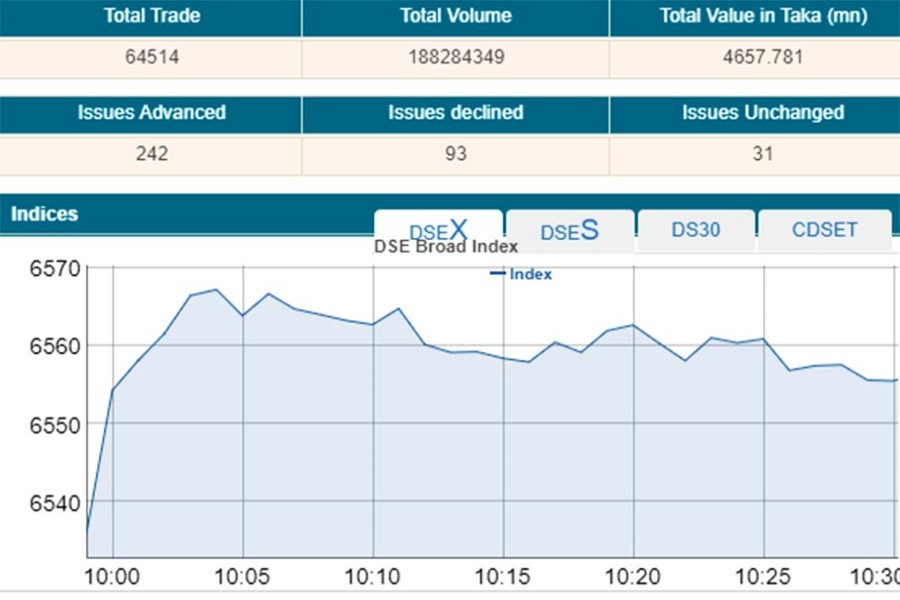This screenshot has width=900, height=600.
Task: Select the DS30 tab
Action: (x=696, y=229)
